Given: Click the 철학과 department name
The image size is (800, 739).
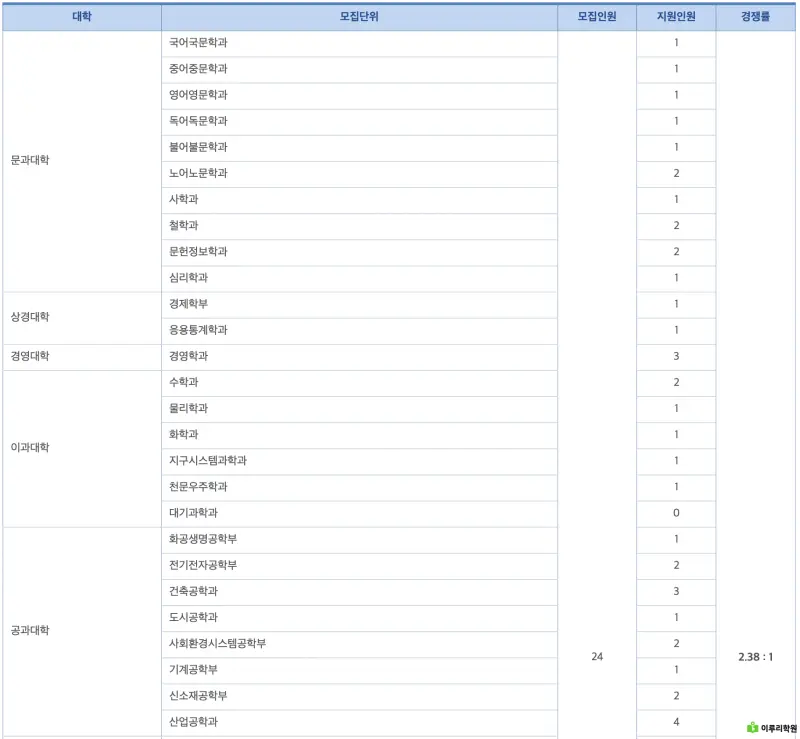Looking at the screenshot, I should pyautogui.click(x=184, y=226).
